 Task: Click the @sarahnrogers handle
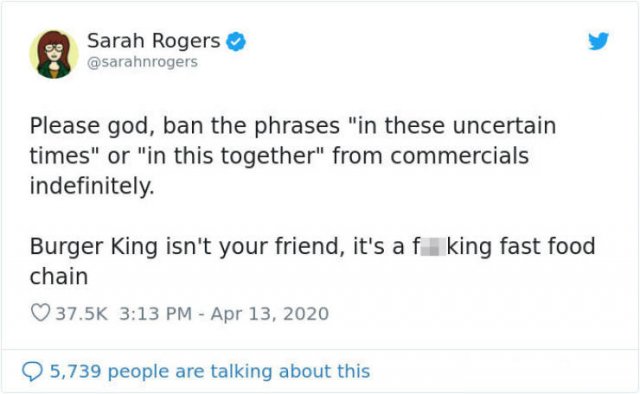pos(142,62)
